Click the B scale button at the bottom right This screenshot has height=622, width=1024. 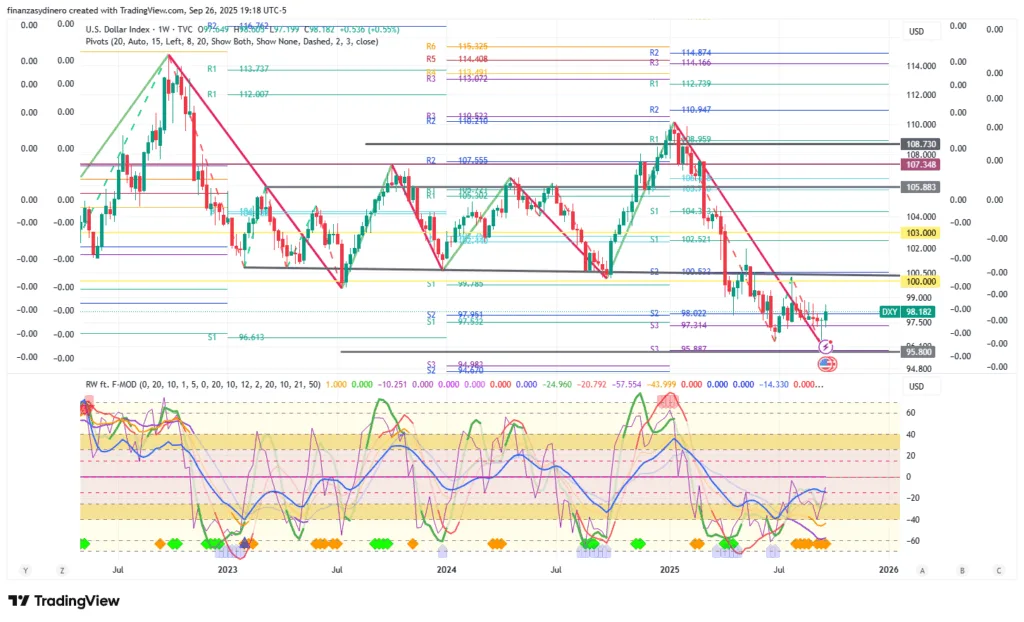pyautogui.click(x=961, y=570)
